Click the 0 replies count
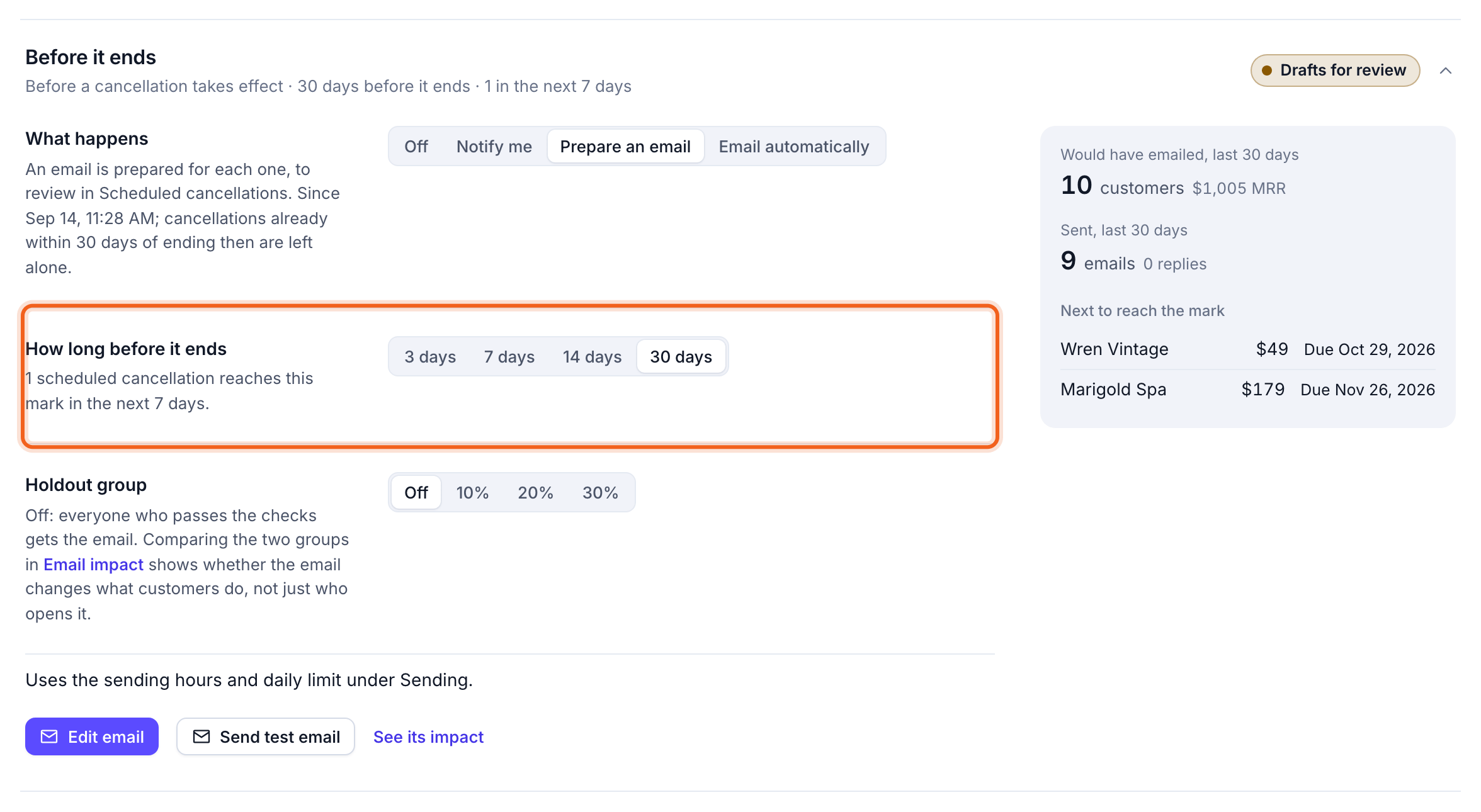1481x812 pixels. [1175, 264]
